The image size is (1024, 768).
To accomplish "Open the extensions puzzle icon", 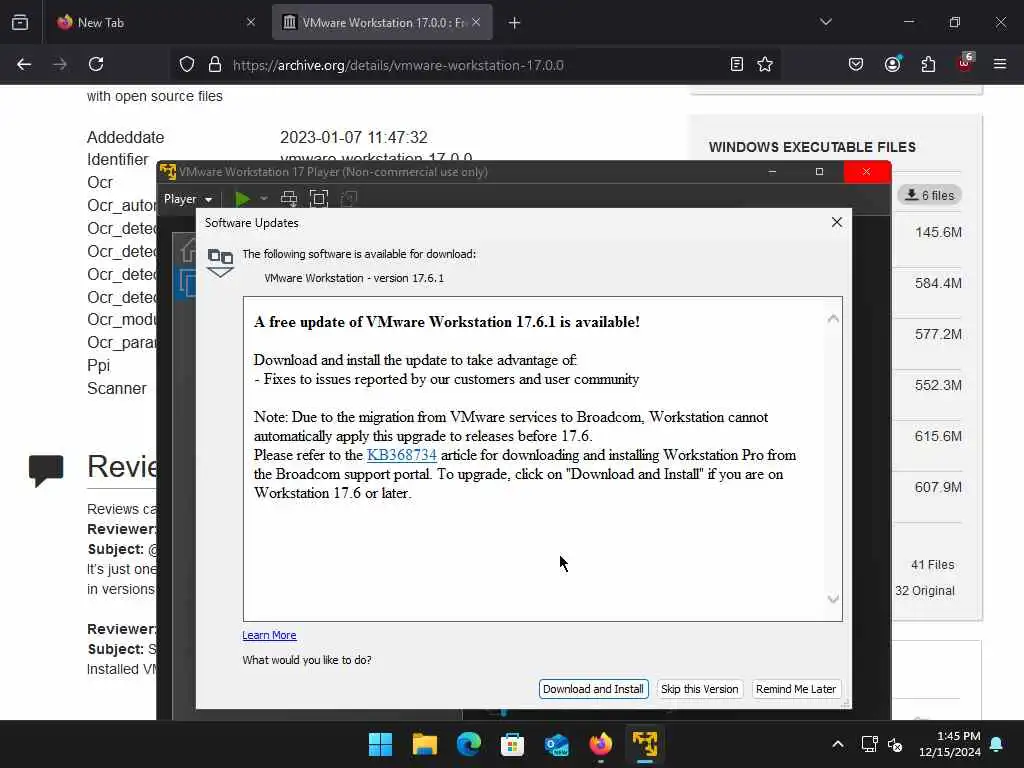I will (928, 64).
